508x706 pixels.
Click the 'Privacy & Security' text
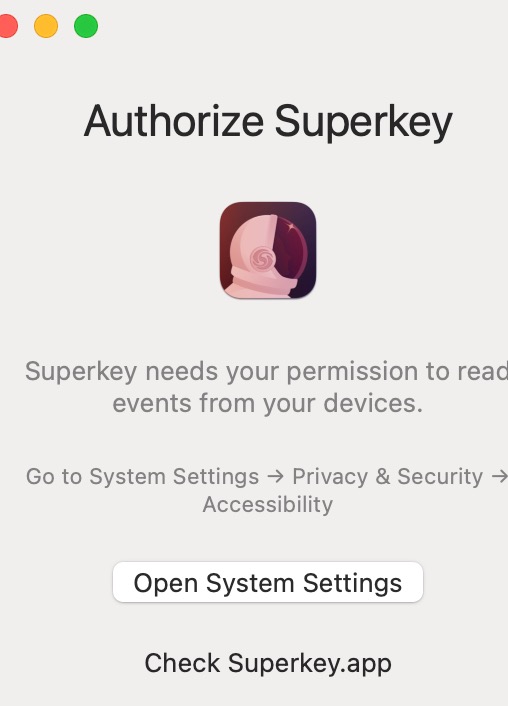[387, 476]
